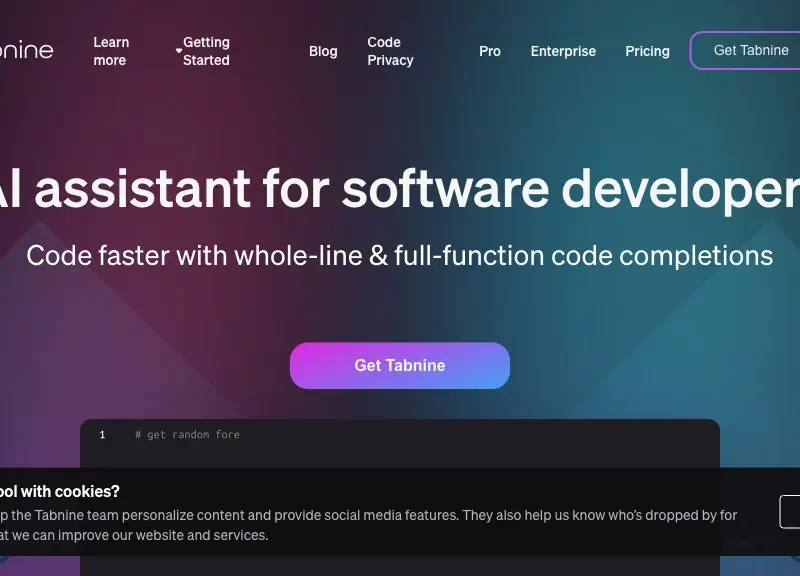Expand the Getting Started navigation item
The image size is (800, 576).
(207, 51)
